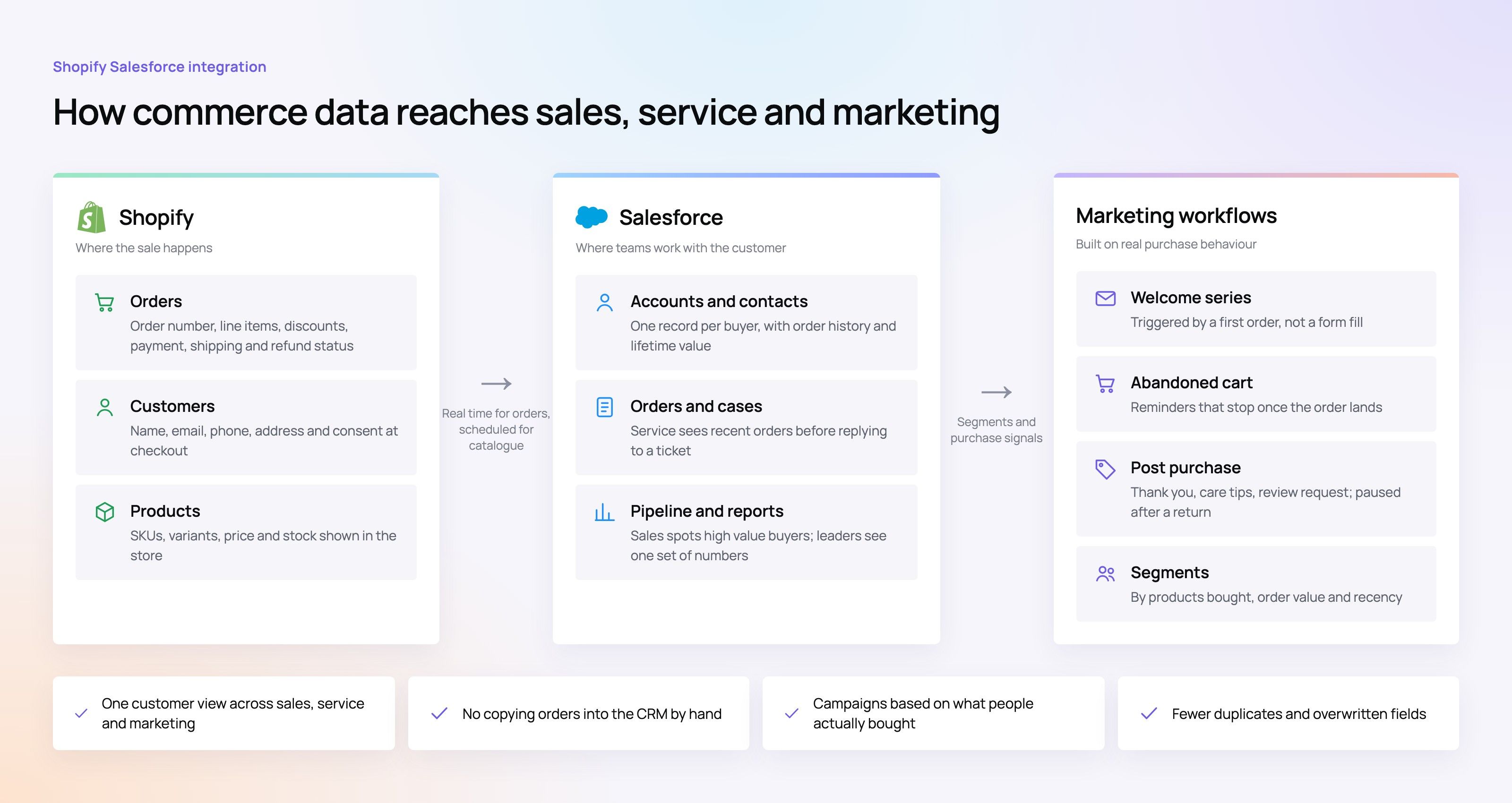
Task: Click the Shopify Salesforce integration label
Action: [160, 67]
